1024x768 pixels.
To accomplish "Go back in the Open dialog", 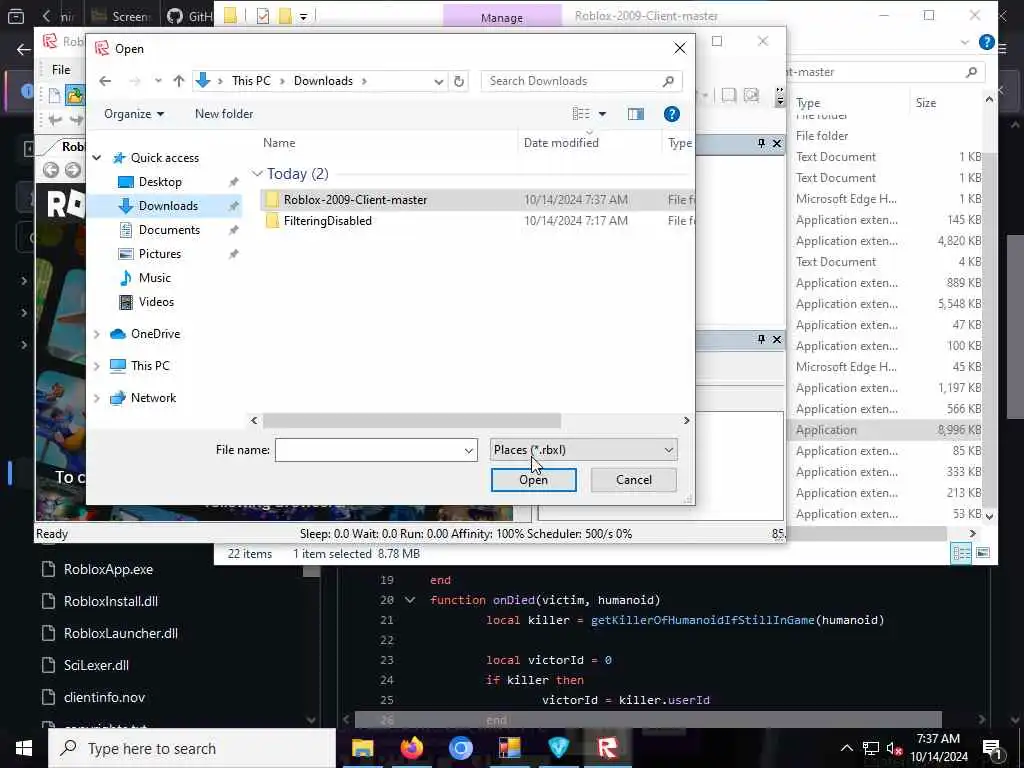I will pyautogui.click(x=105, y=81).
